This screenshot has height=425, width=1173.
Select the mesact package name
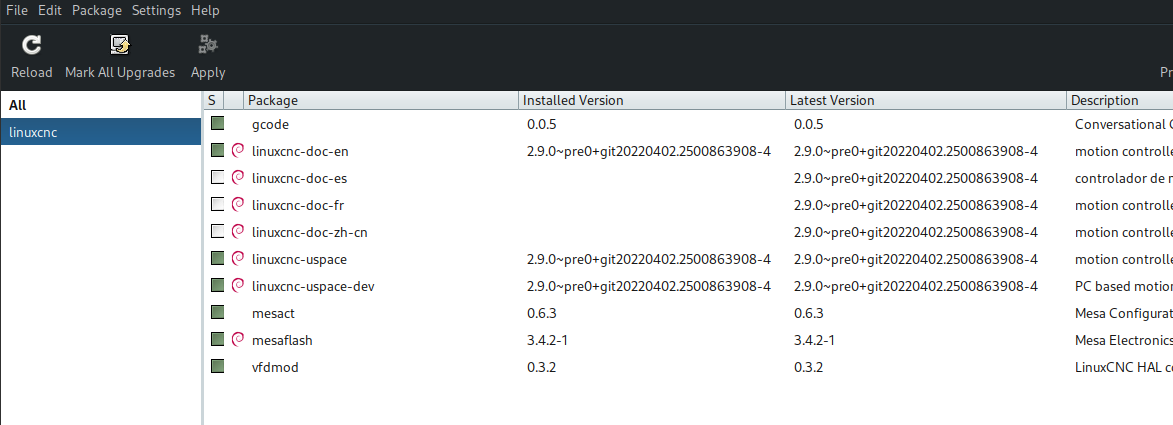click(x=273, y=313)
